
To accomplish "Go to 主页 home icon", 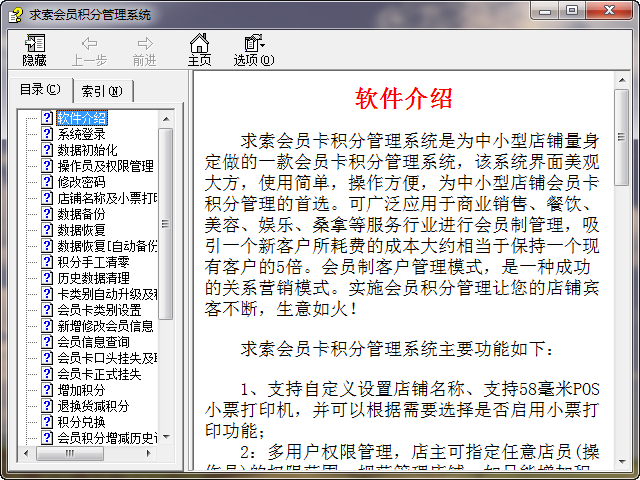I will [x=200, y=43].
